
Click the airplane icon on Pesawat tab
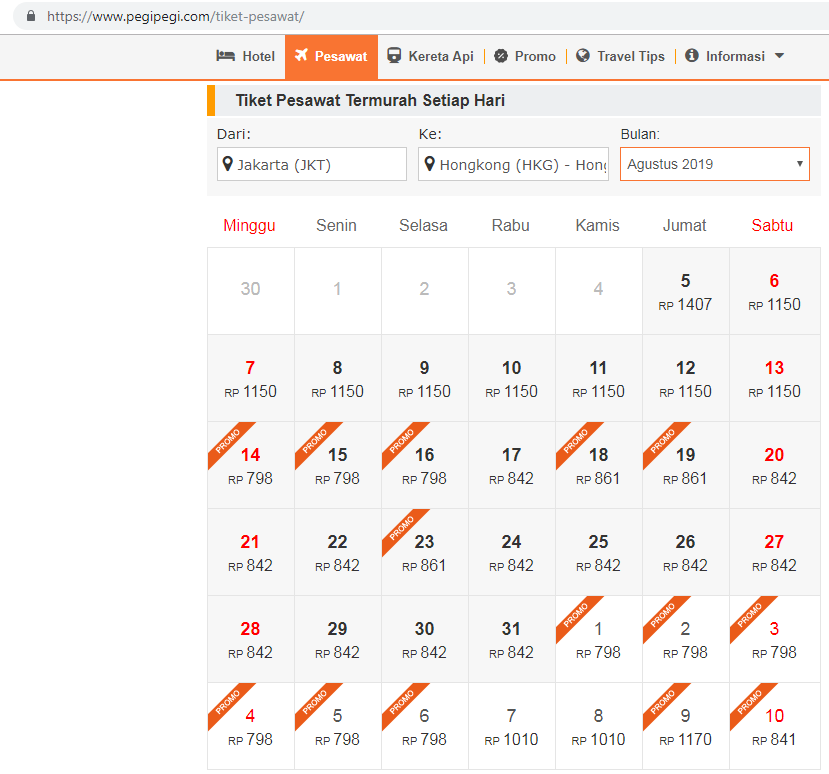pos(301,56)
